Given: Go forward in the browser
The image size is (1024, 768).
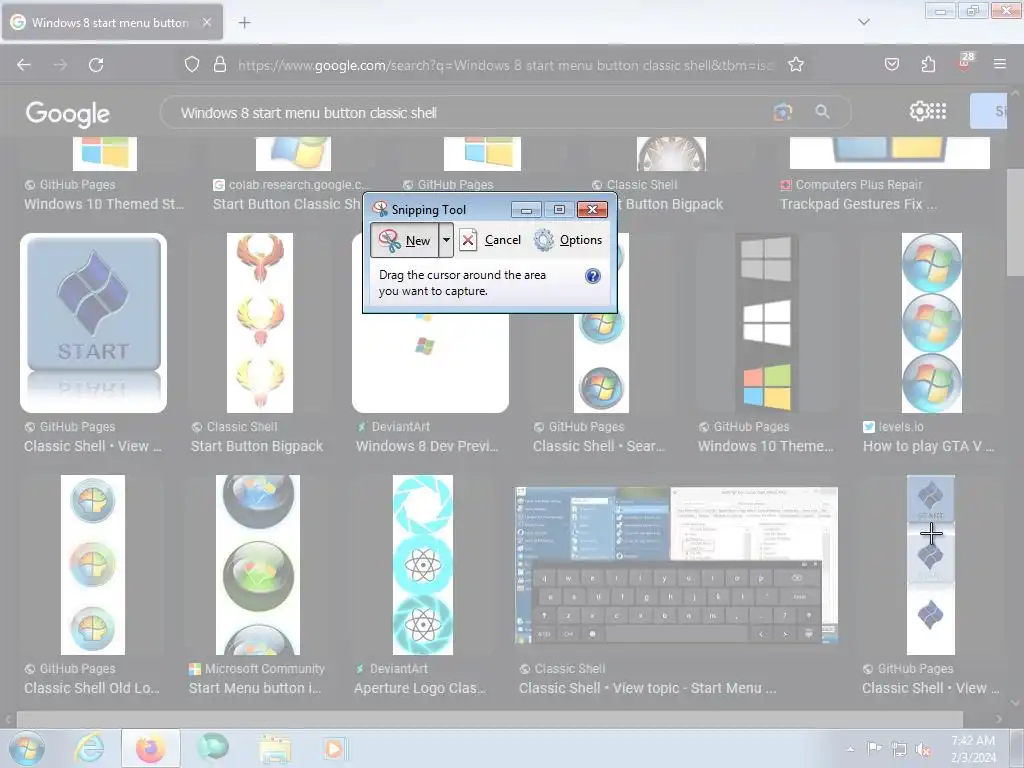Looking at the screenshot, I should tap(60, 64).
